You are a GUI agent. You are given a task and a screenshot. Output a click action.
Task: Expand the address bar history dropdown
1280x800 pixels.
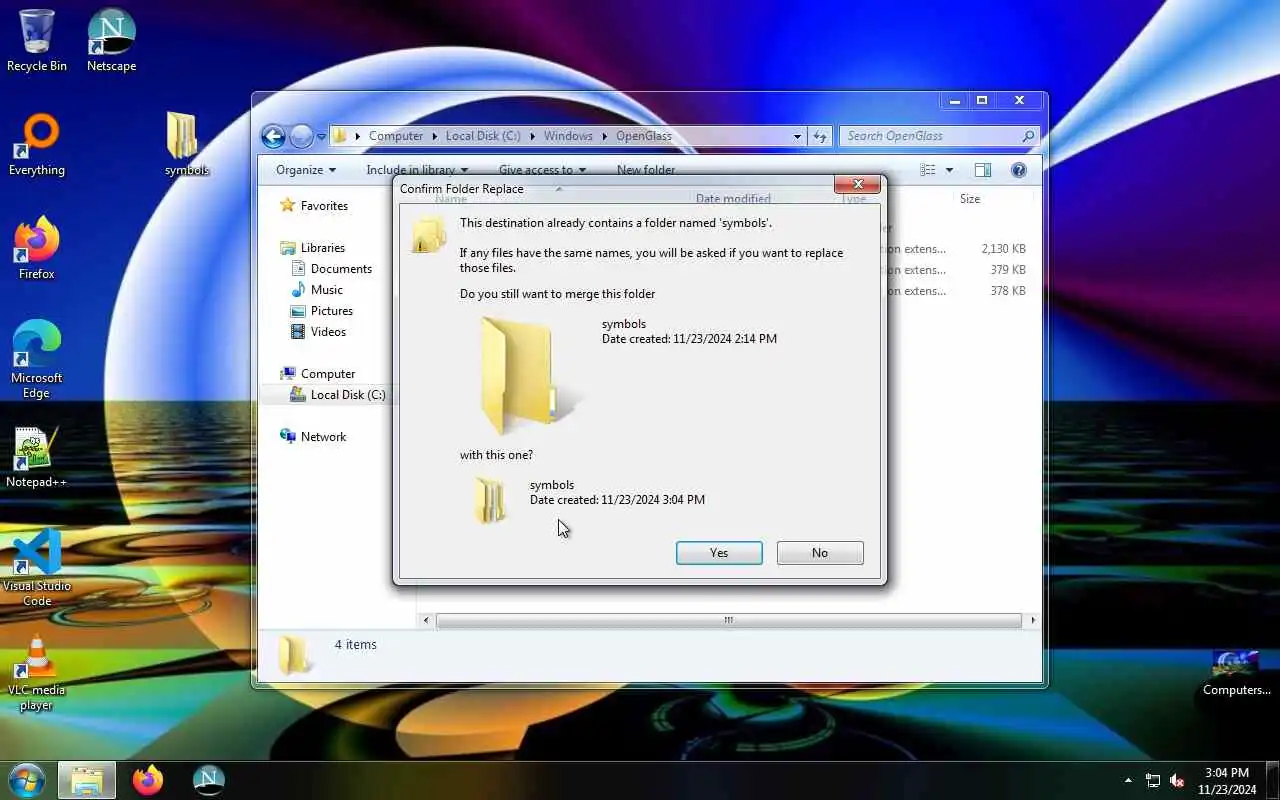(797, 137)
